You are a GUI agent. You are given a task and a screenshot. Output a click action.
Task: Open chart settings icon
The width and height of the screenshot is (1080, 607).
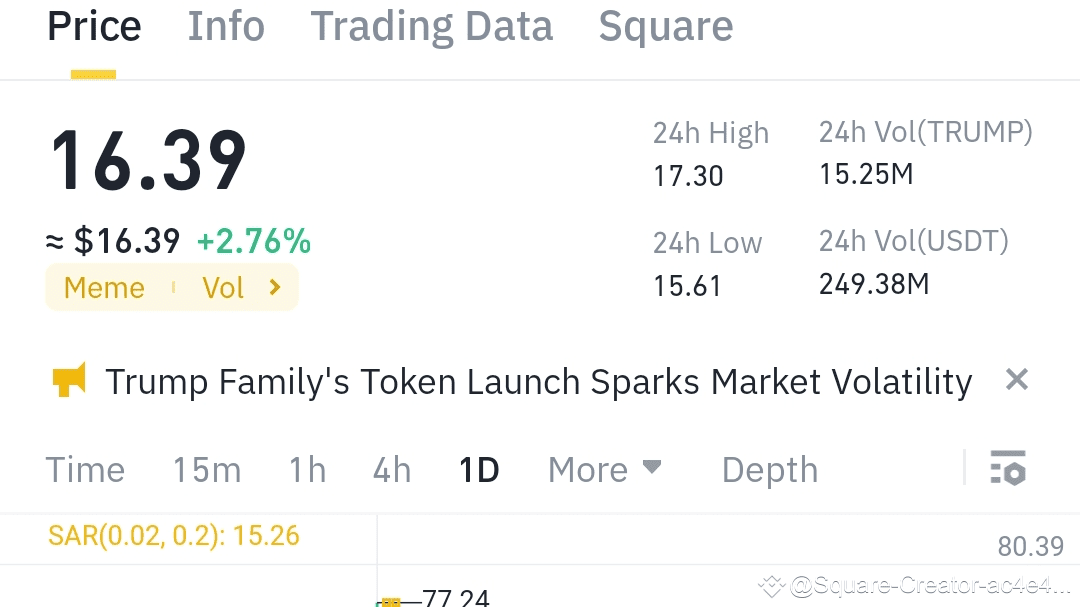pos(1008,468)
